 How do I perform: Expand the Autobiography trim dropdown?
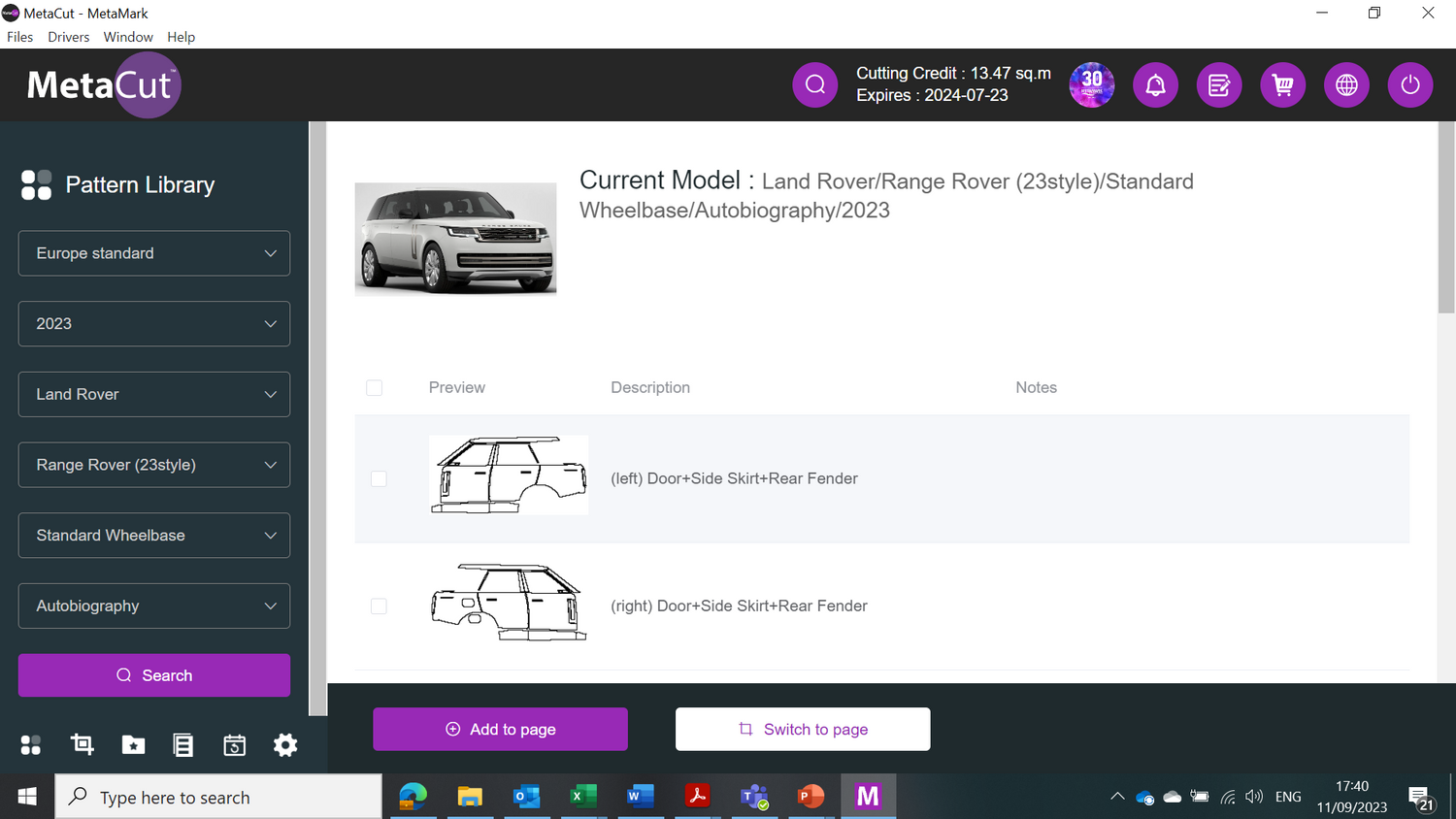154,606
